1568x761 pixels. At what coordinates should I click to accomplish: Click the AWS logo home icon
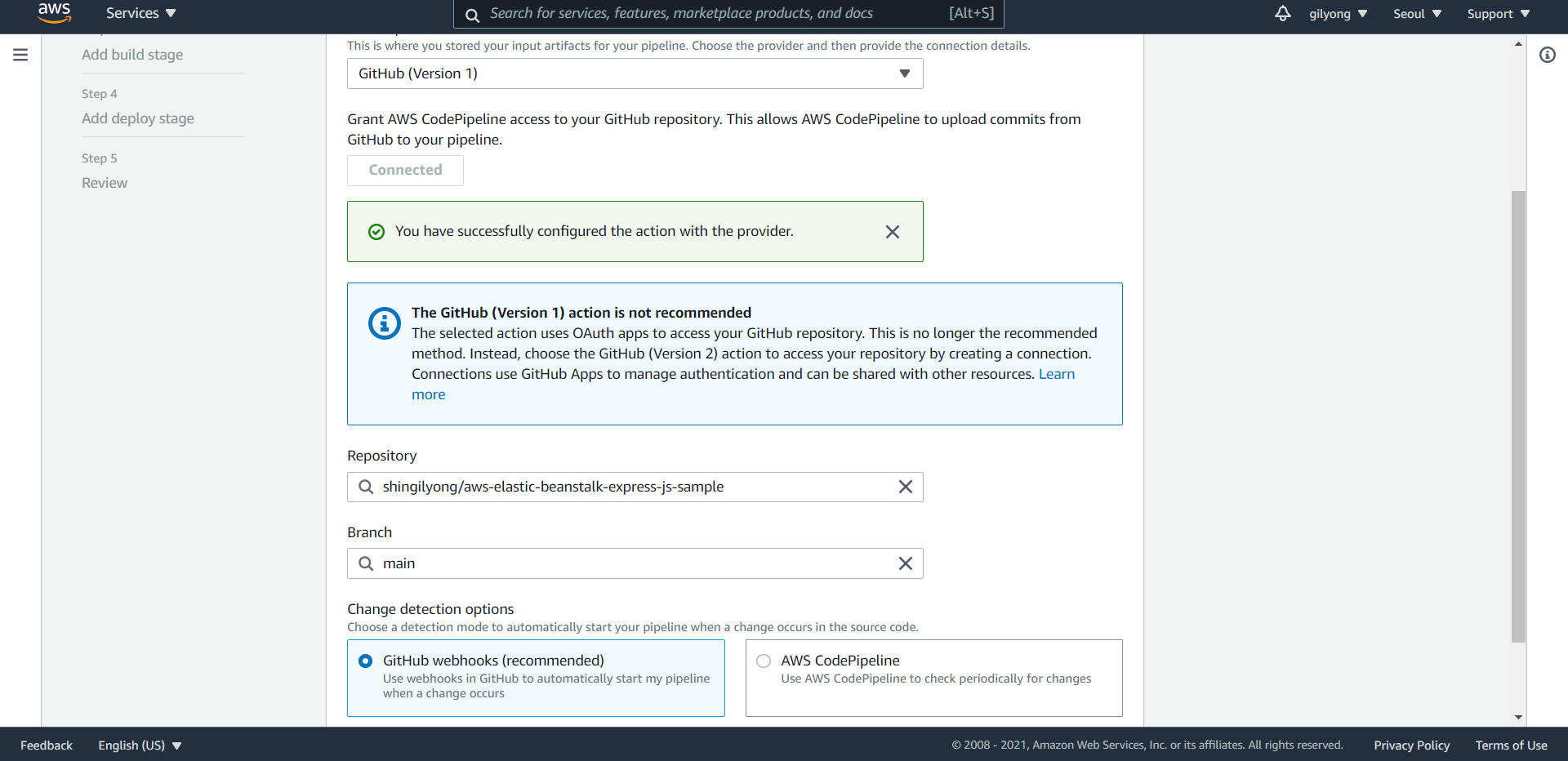pos(54,13)
